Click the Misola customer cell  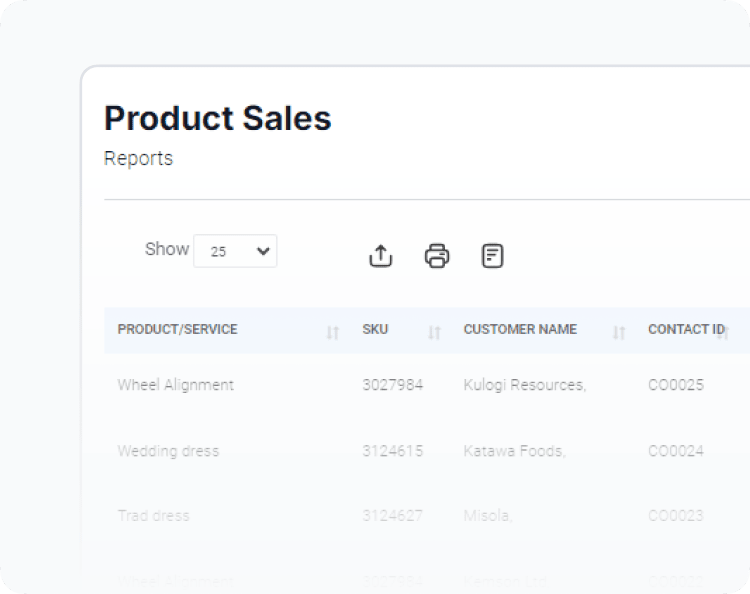[488, 516]
